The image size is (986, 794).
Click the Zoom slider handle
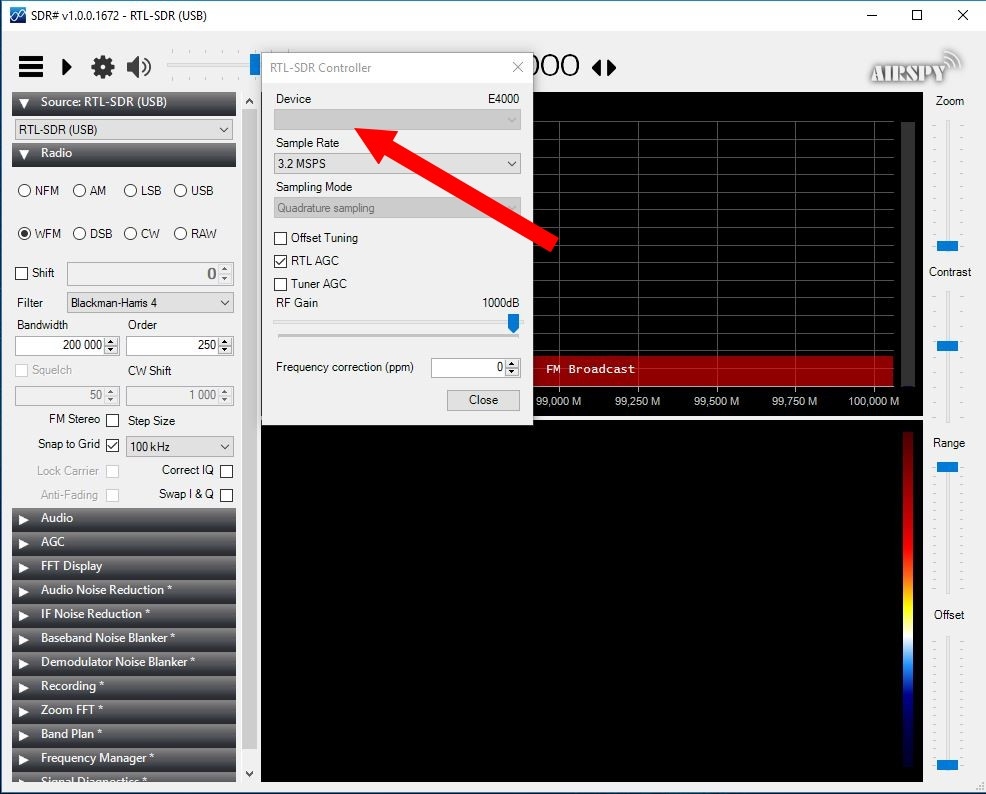pyautogui.click(x=947, y=246)
